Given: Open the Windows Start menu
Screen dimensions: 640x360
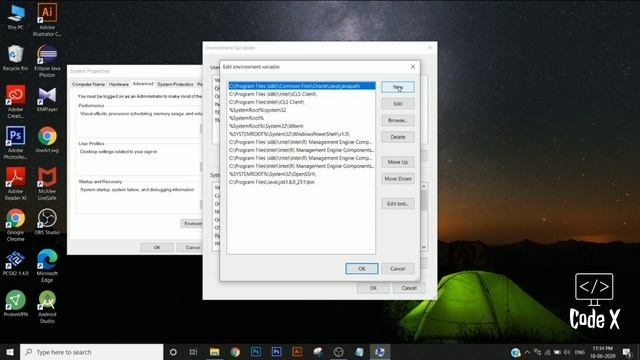Looking at the screenshot, I should (x=10, y=352).
